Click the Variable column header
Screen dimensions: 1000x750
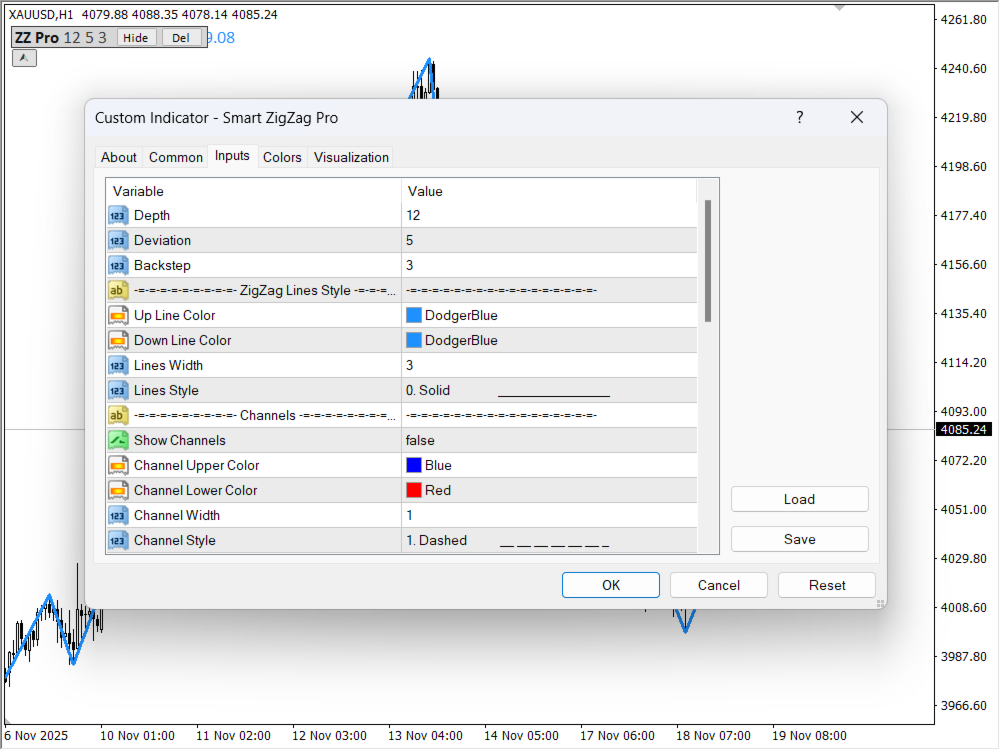[254, 191]
